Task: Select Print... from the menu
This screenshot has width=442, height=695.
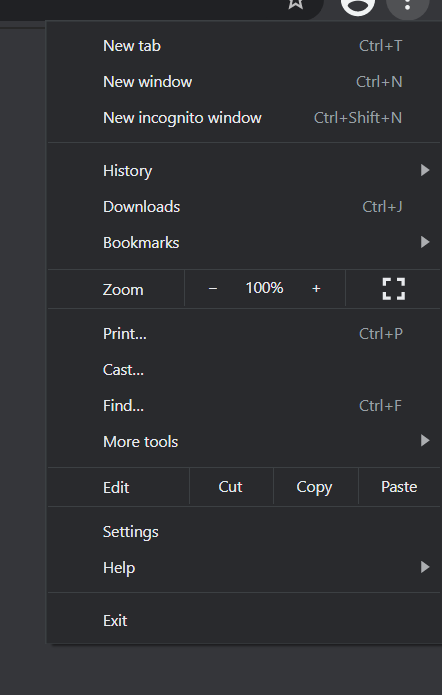Action: tap(245, 333)
